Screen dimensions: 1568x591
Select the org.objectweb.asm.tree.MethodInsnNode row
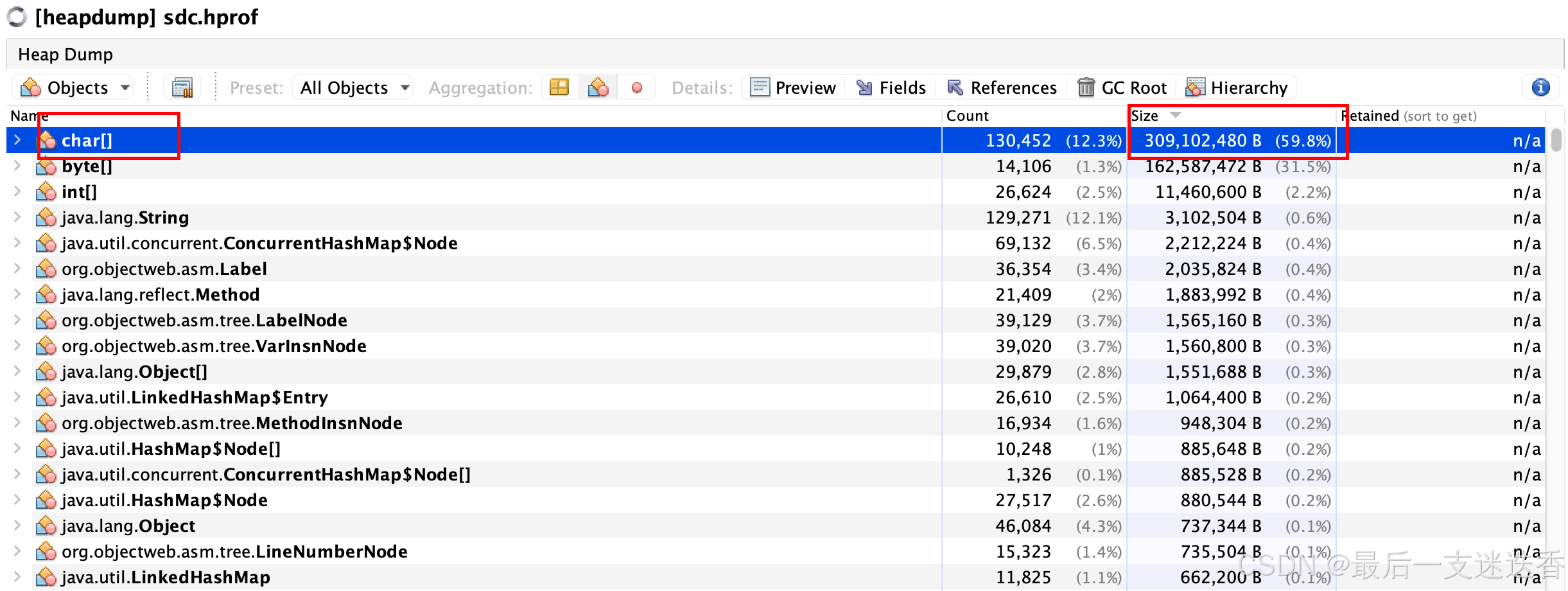pyautogui.click(x=776, y=423)
